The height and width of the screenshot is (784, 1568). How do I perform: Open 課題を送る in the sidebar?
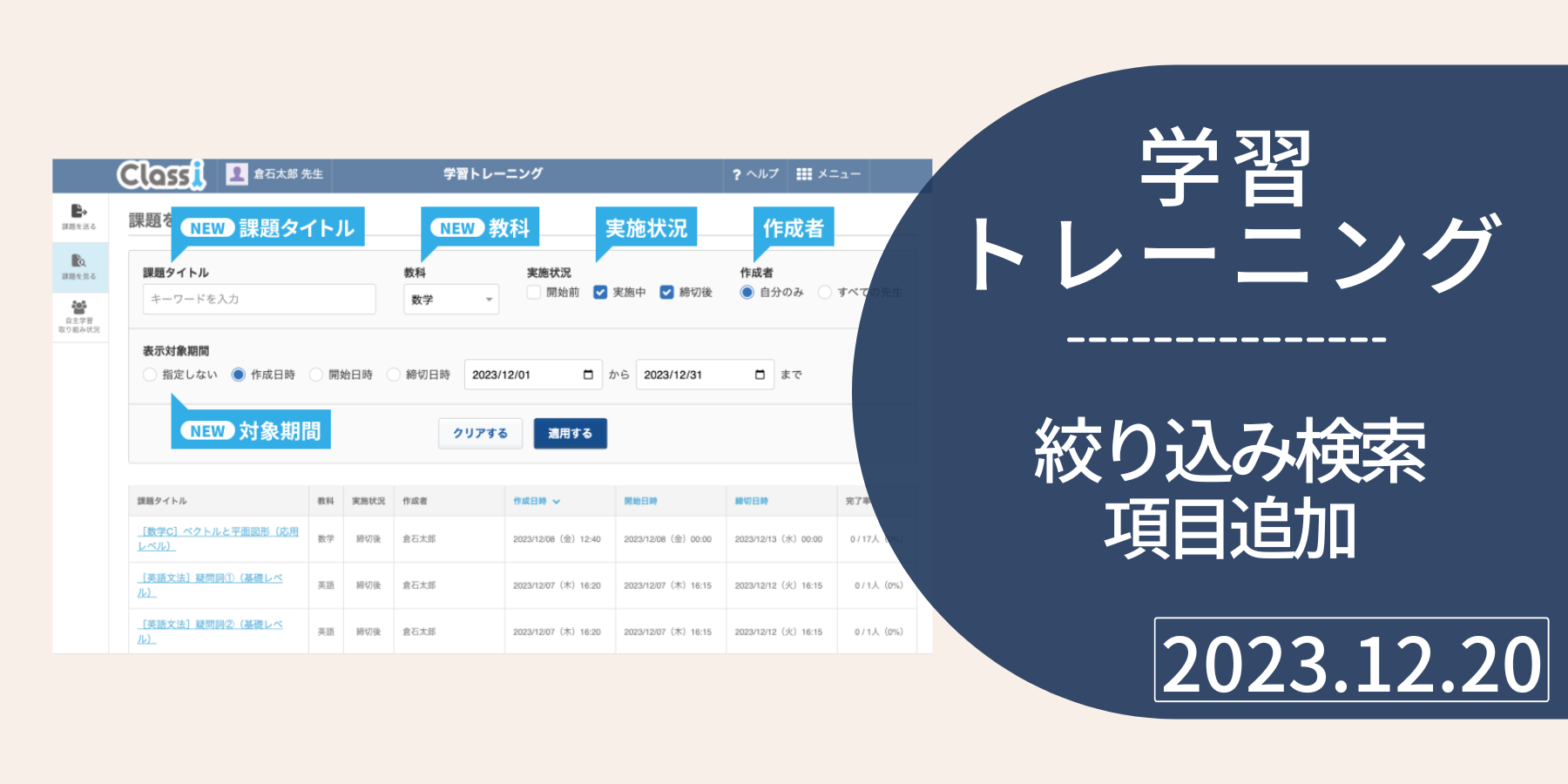click(x=79, y=217)
